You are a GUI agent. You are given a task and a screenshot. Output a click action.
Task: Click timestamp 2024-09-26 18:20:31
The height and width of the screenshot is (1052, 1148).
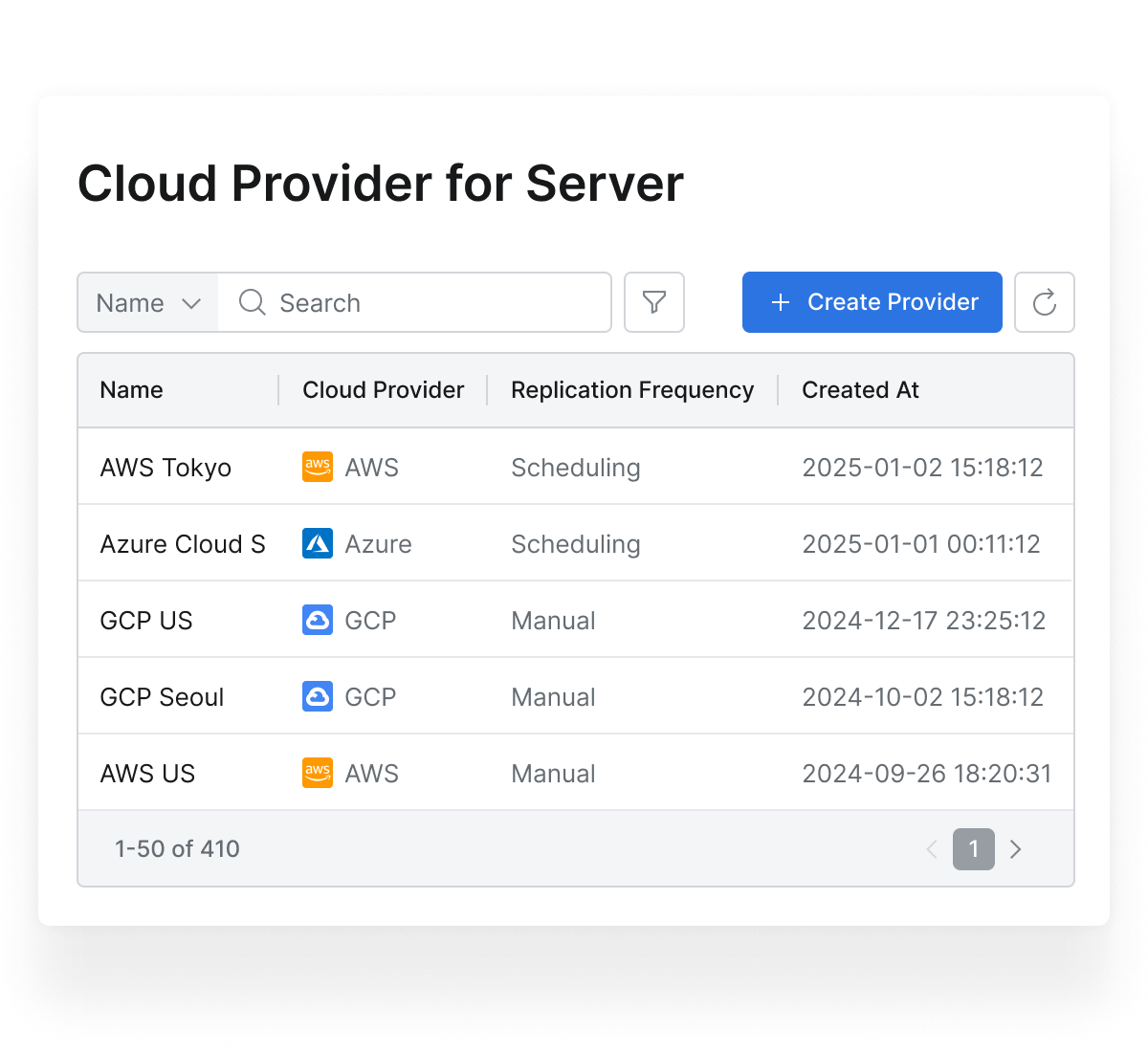[x=927, y=774]
